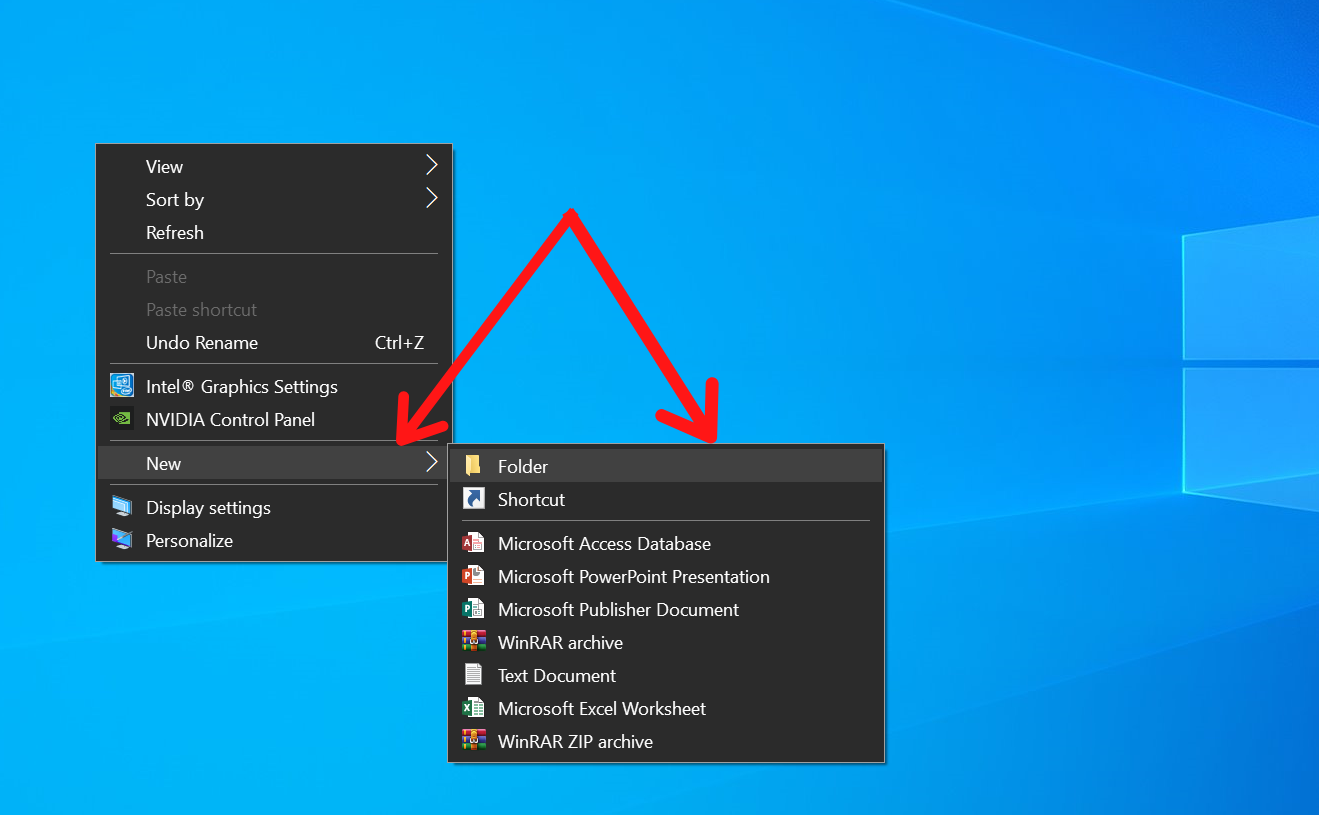Screen dimensions: 1319x815
Task: Select Refresh from the context menu
Action: [175, 232]
